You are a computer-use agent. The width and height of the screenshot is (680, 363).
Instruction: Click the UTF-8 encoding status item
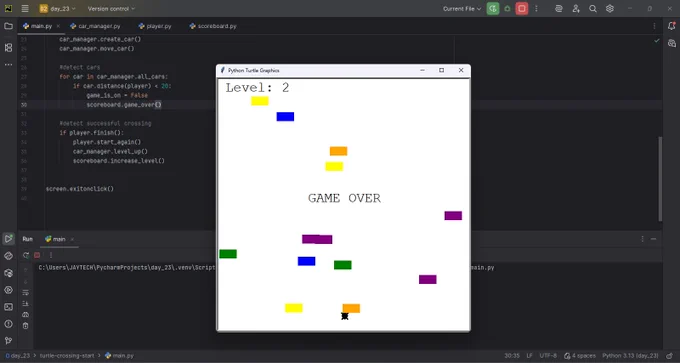[x=549, y=356]
